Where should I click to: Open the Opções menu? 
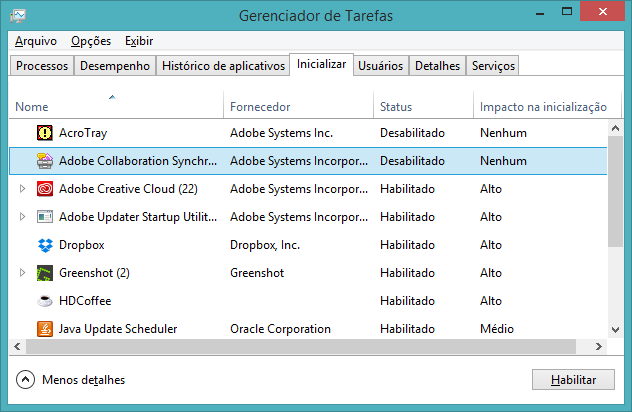[x=91, y=41]
